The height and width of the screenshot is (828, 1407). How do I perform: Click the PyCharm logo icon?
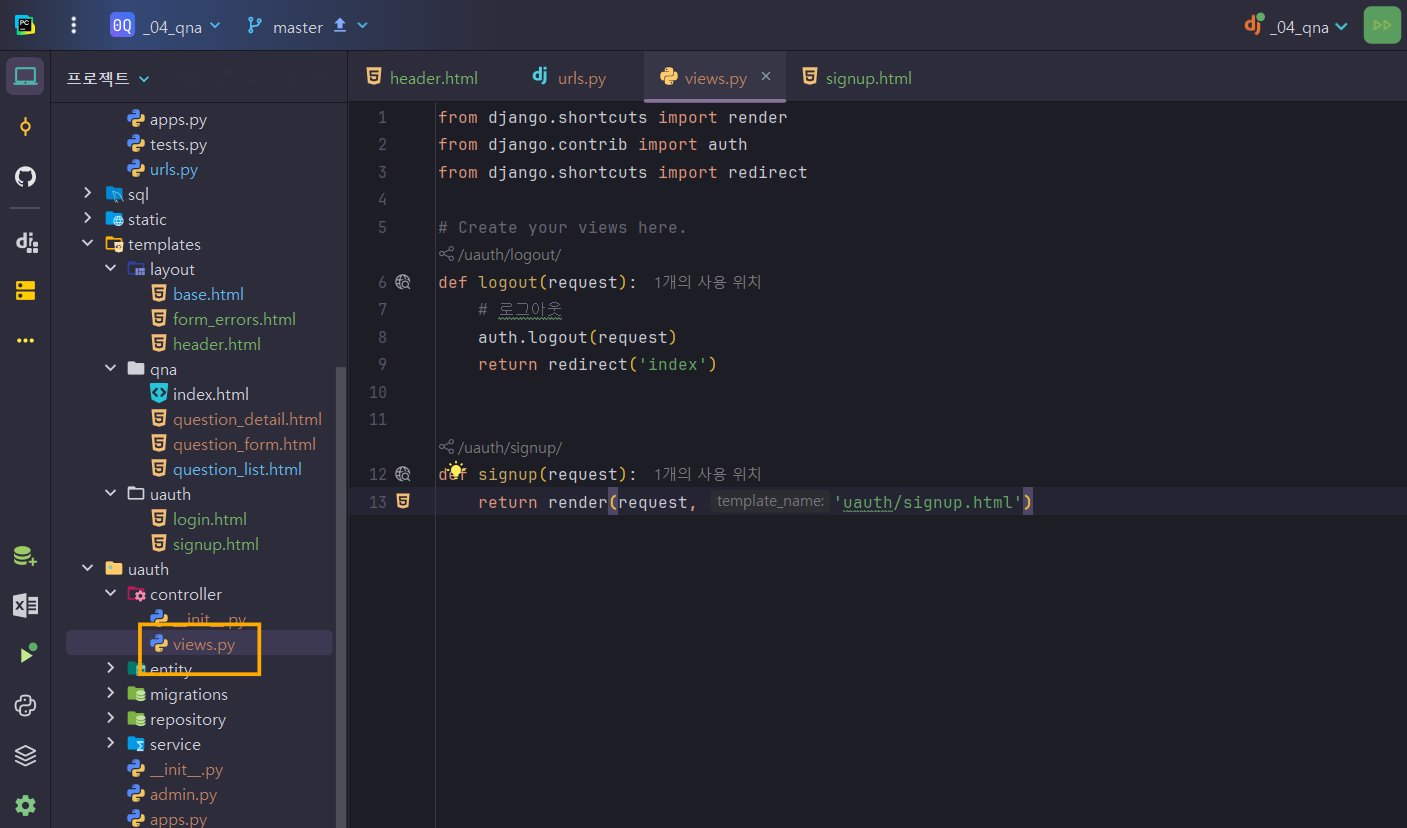25,26
